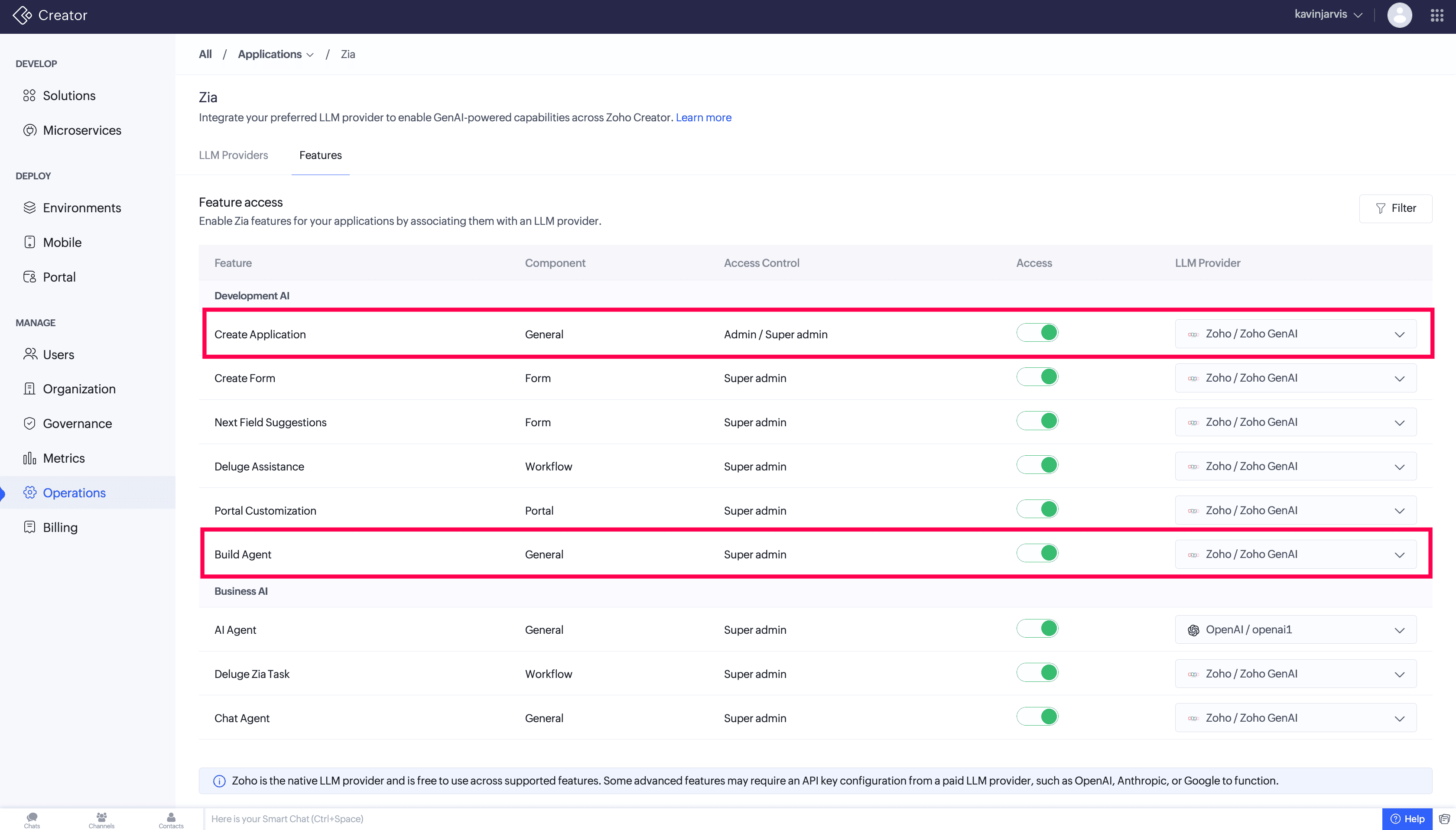Click the Feature column header
Viewport: 1456px width, 830px height.
[233, 263]
